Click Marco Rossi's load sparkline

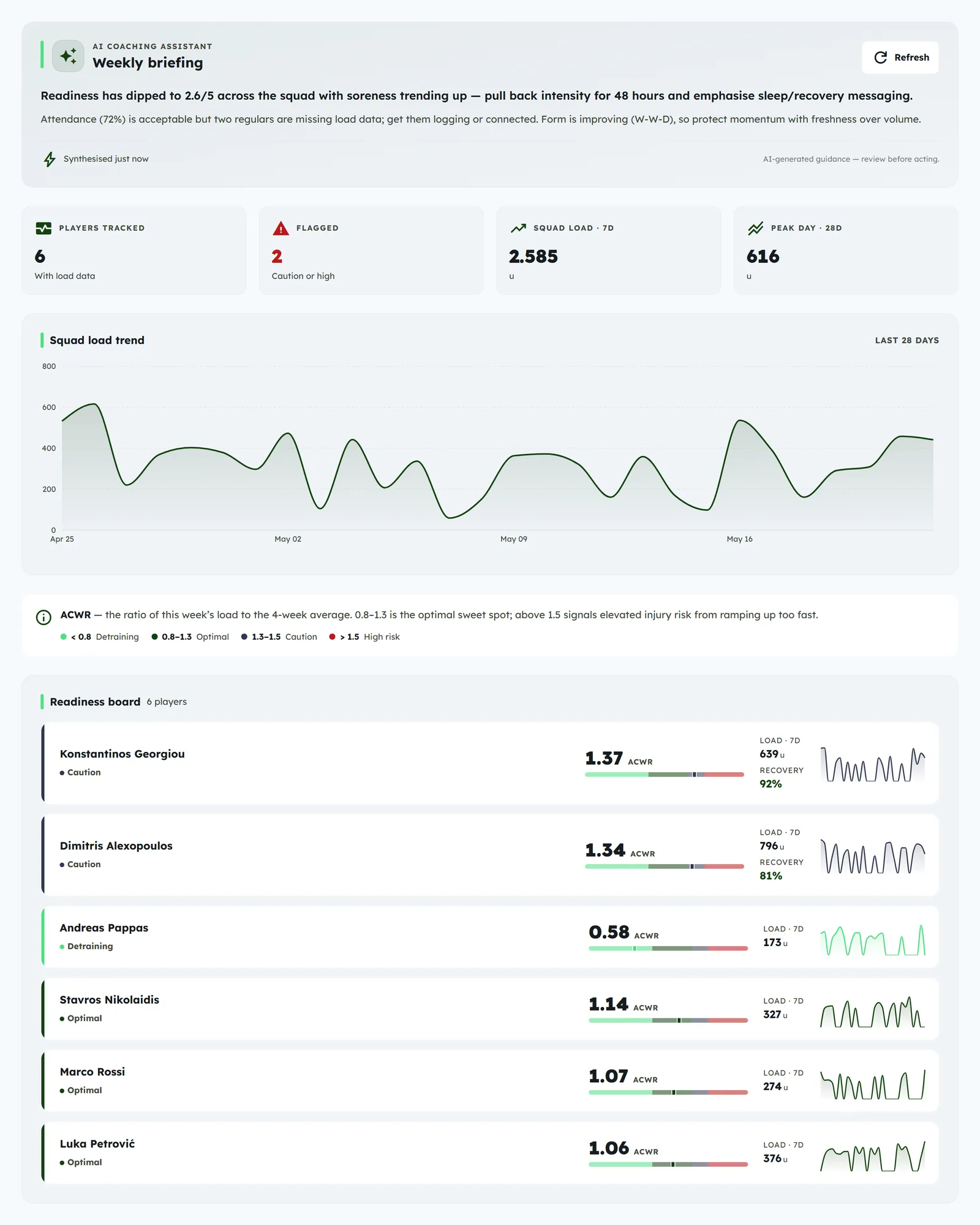pos(873,1083)
